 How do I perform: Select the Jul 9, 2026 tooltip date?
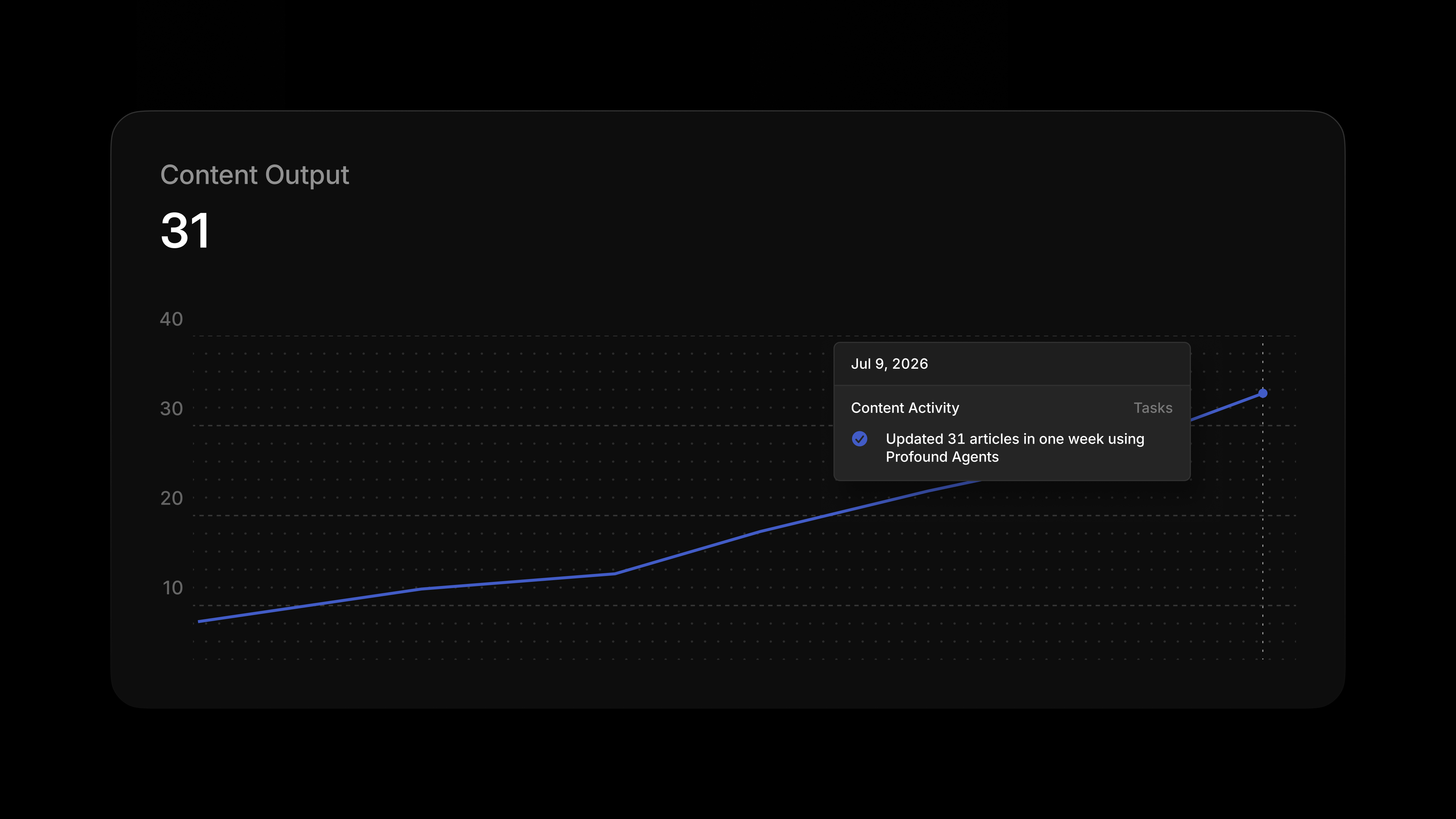[889, 363]
